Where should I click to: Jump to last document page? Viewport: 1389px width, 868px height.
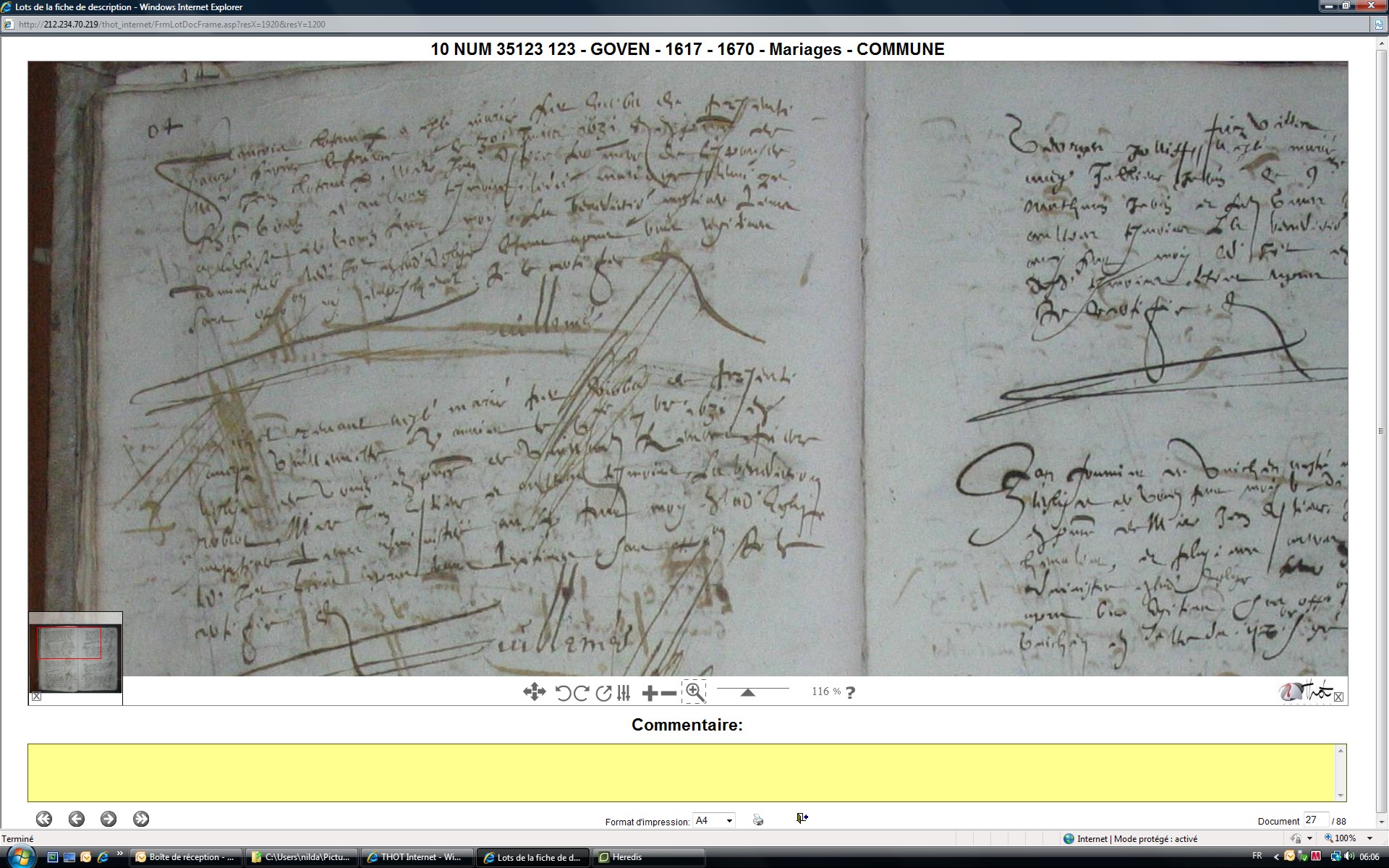(x=141, y=819)
